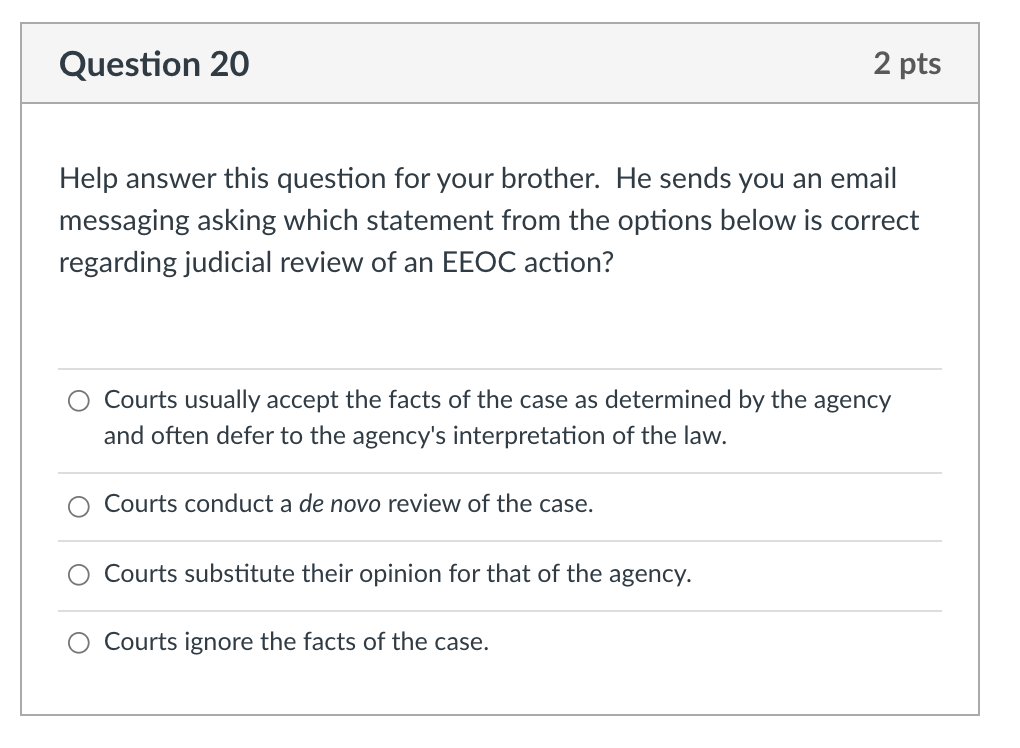The width and height of the screenshot is (1020, 748).
Task: Pick the 'Courts ignore the facts' option
Action: (x=78, y=642)
